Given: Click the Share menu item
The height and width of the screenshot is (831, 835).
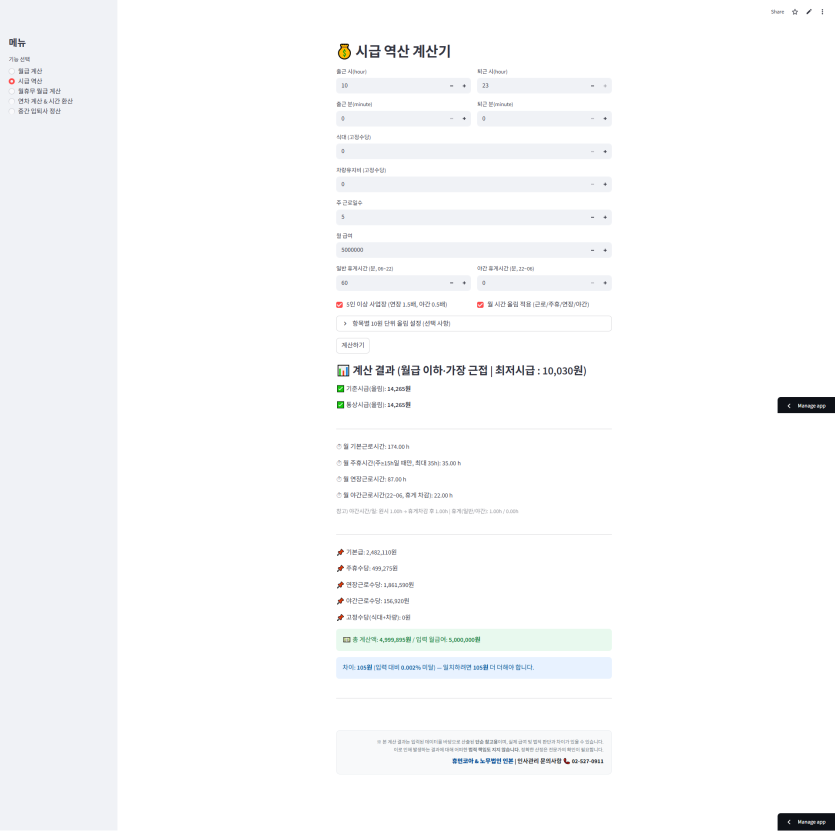Looking at the screenshot, I should [777, 12].
